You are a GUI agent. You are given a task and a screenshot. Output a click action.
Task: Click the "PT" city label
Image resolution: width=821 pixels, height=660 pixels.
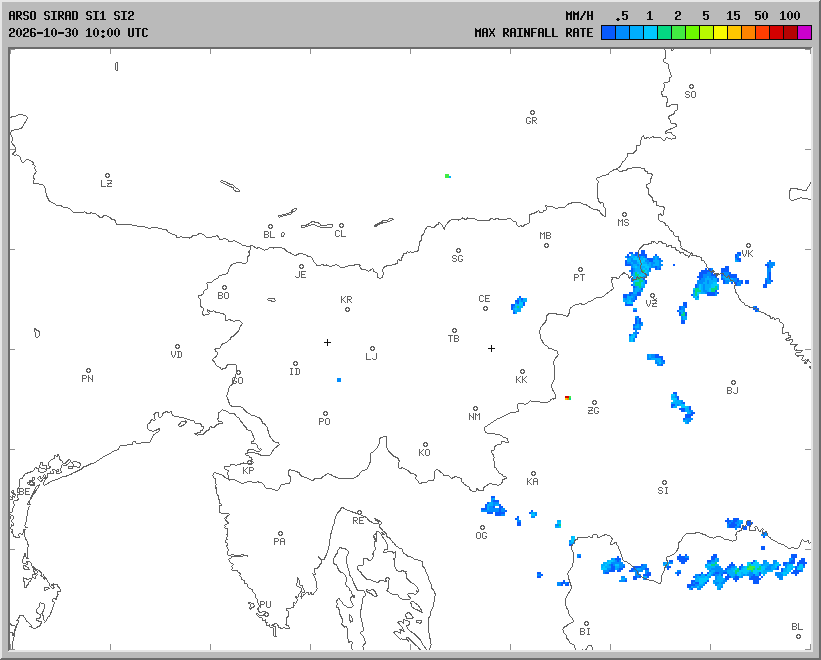pyautogui.click(x=579, y=277)
